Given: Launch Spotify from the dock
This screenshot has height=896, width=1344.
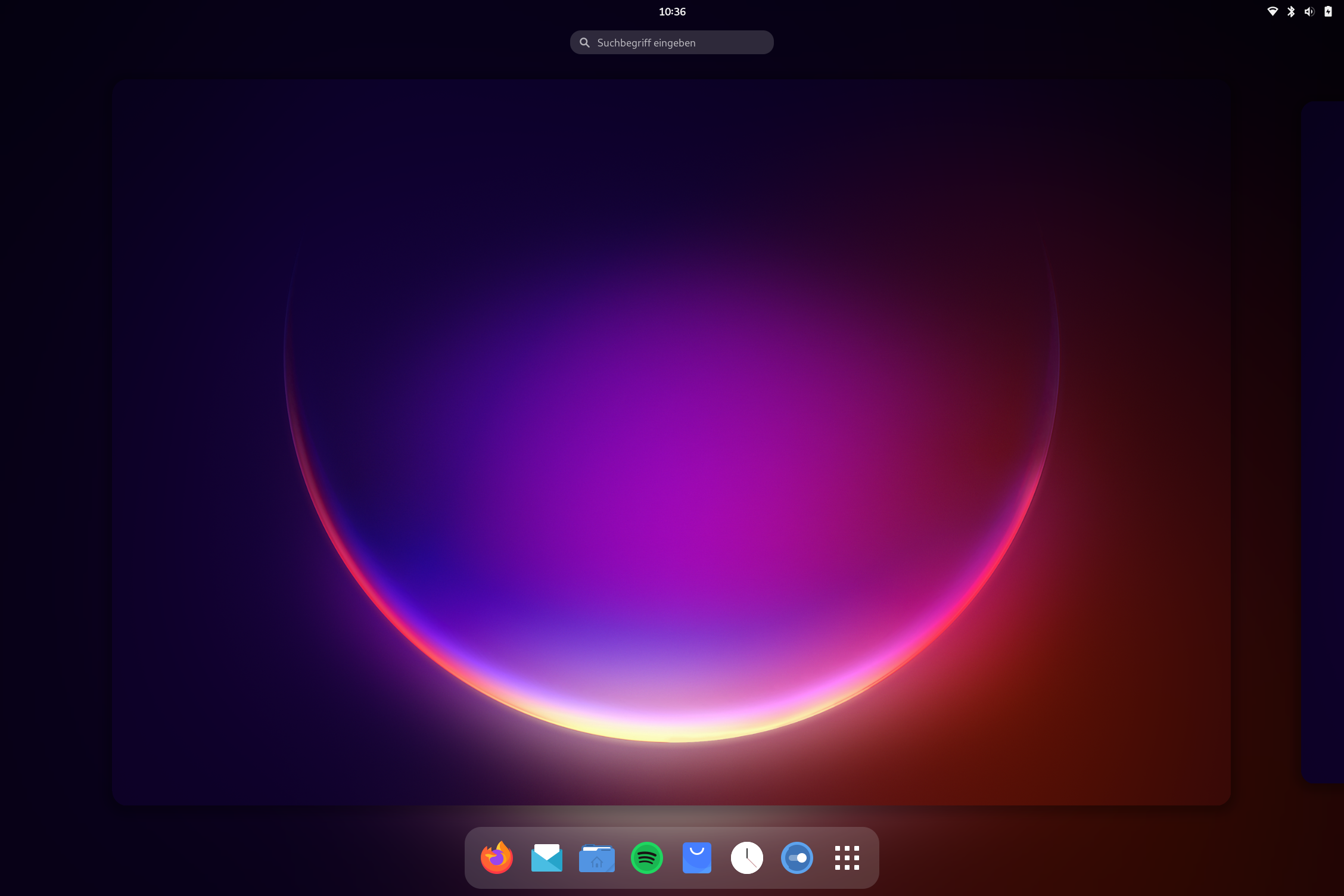Looking at the screenshot, I should [x=646, y=858].
